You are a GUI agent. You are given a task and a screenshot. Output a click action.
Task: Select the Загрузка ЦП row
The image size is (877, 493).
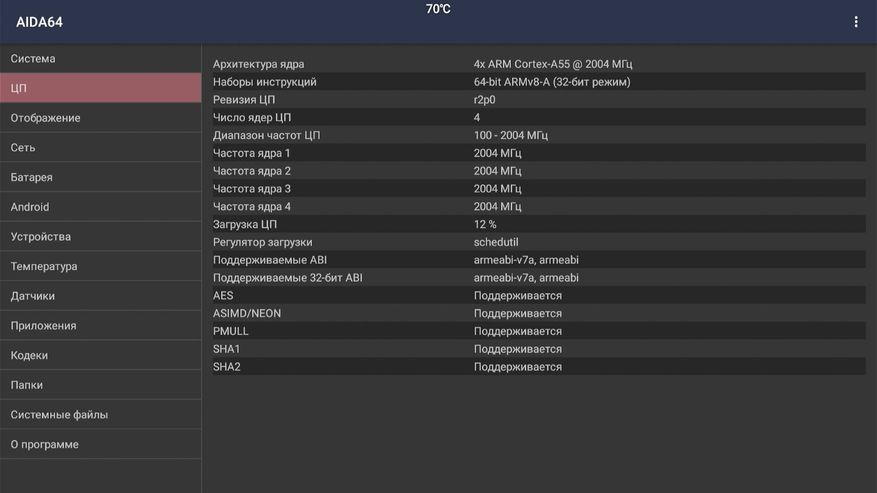pos(538,224)
